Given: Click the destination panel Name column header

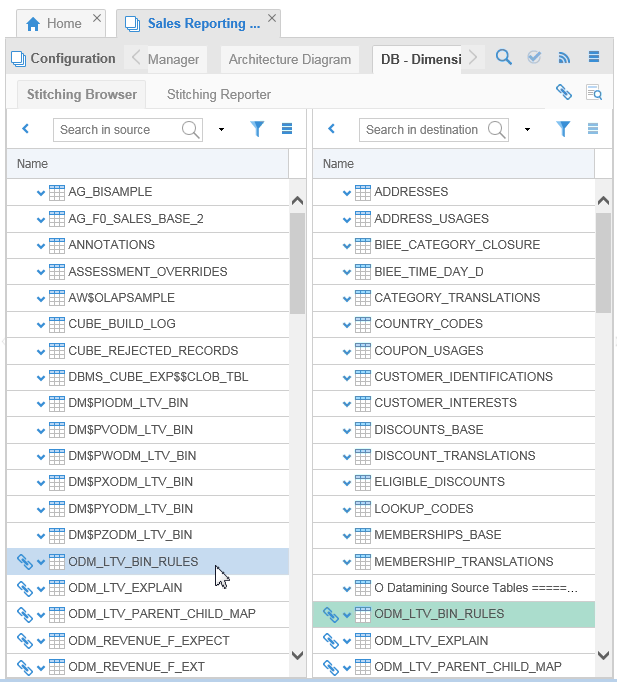Looking at the screenshot, I should (x=454, y=164).
